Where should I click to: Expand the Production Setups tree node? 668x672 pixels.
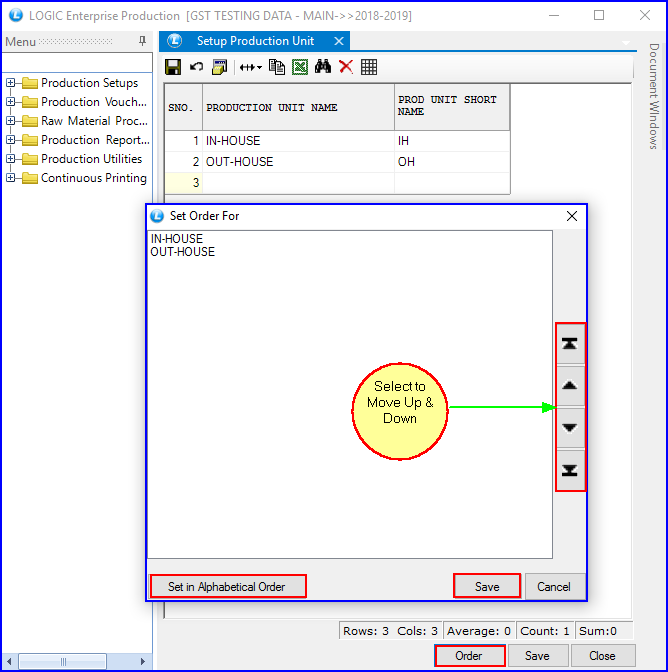[x=11, y=83]
